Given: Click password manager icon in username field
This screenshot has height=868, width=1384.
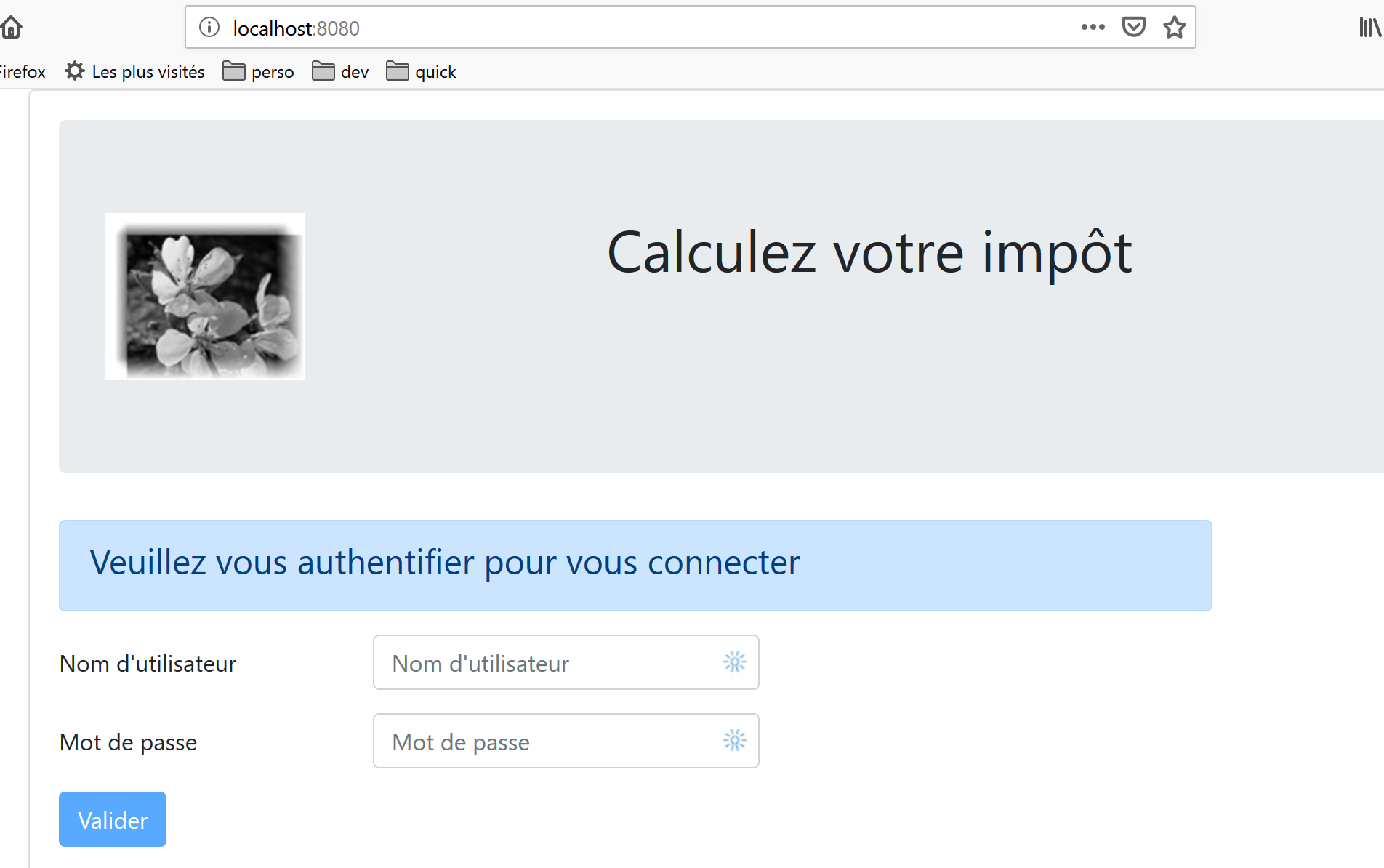Looking at the screenshot, I should click(734, 662).
